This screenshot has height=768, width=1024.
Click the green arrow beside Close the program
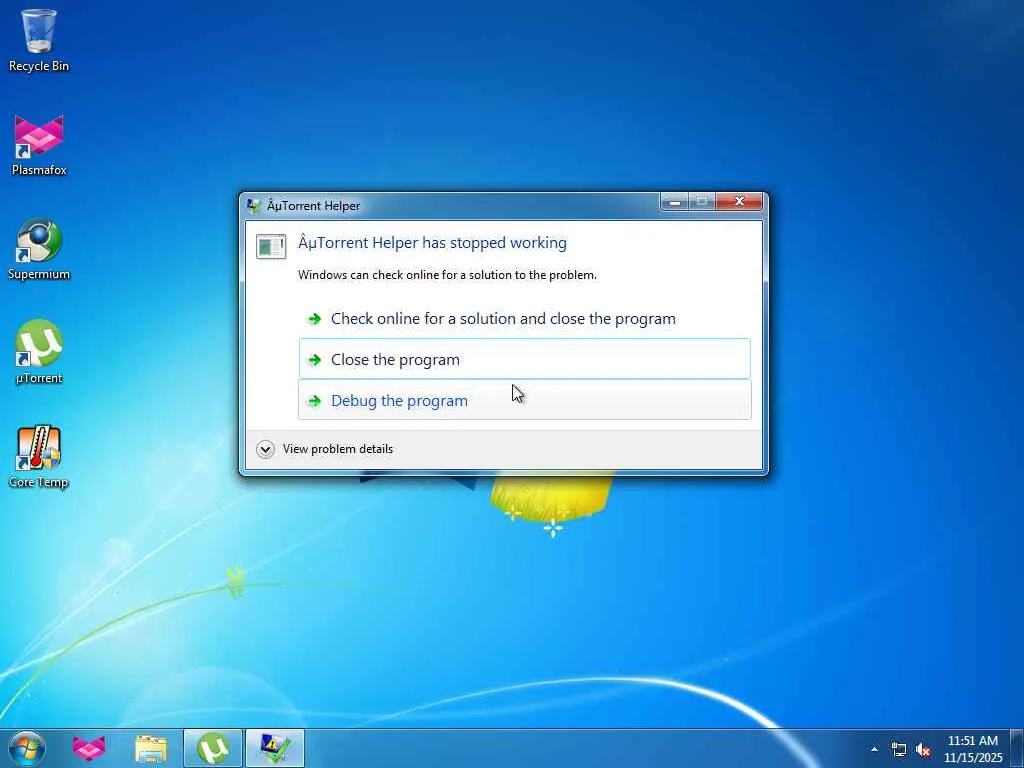coord(315,360)
